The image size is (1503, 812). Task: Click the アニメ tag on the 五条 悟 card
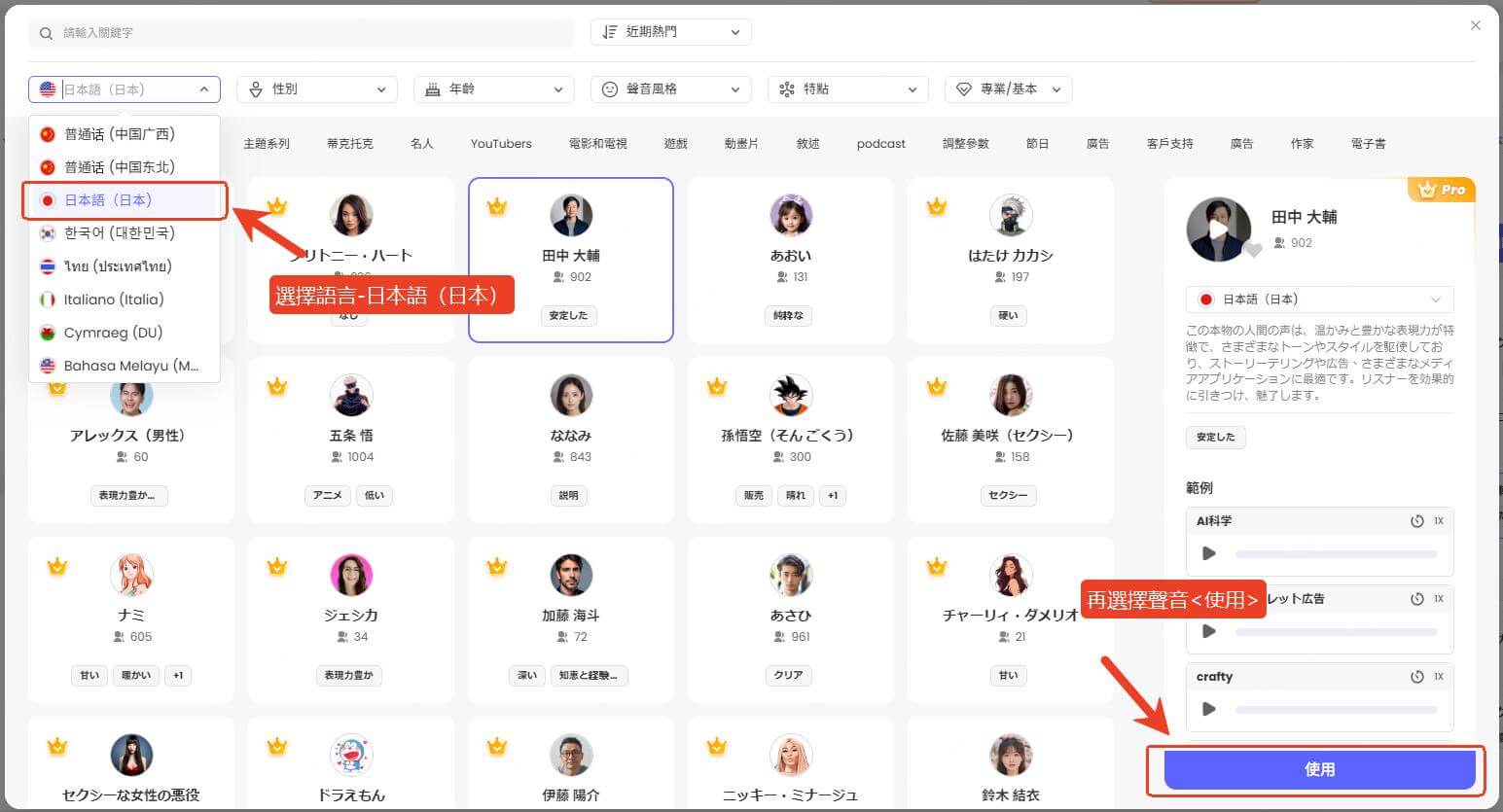[328, 496]
